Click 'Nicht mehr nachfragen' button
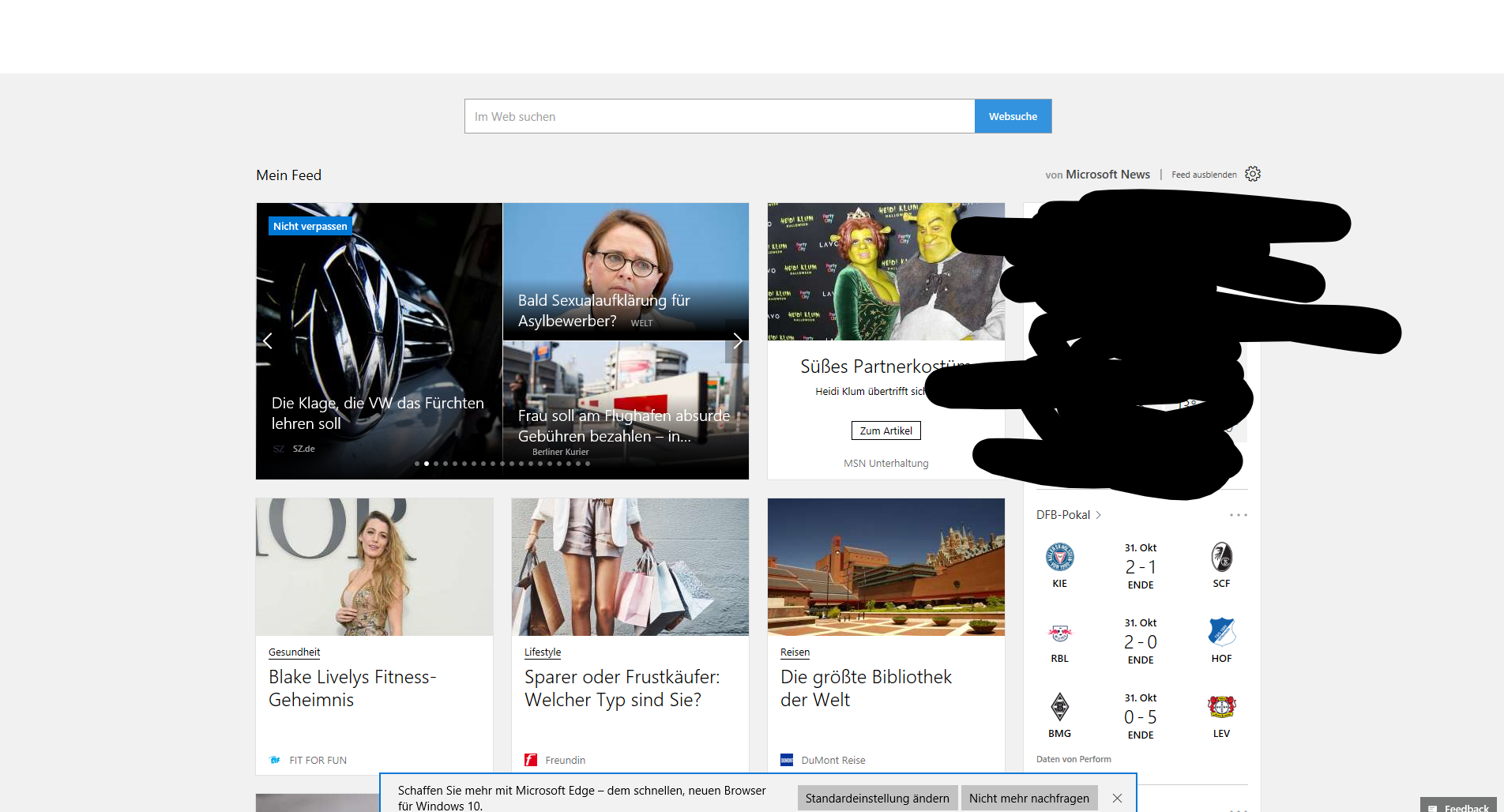1504x812 pixels. [1029, 799]
